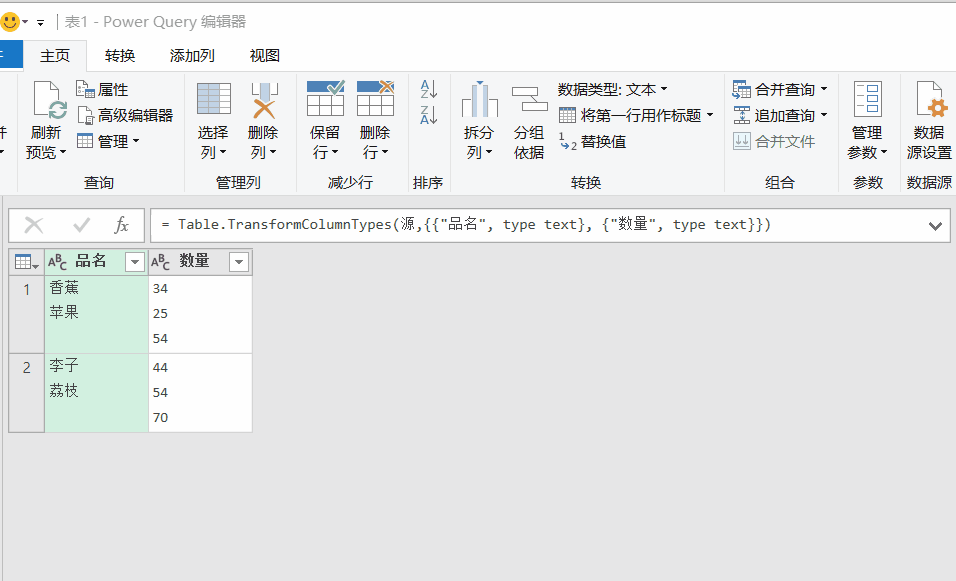This screenshot has height=581, width=956.
Task: Click the ABC type icon of 数量 column
Action: (x=160, y=262)
